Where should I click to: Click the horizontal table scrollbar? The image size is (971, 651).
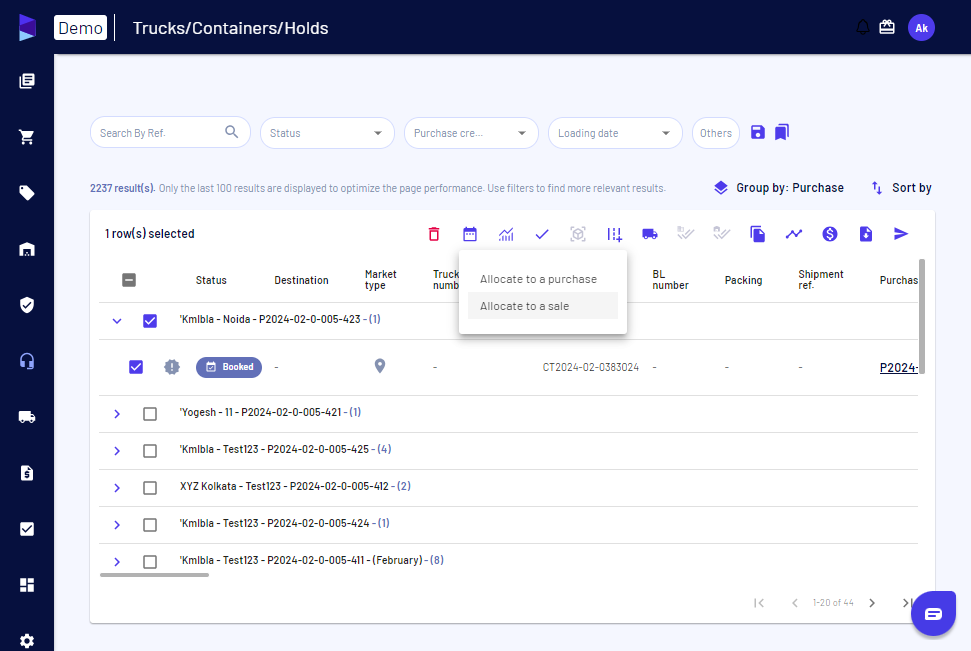pyautogui.click(x=154, y=575)
